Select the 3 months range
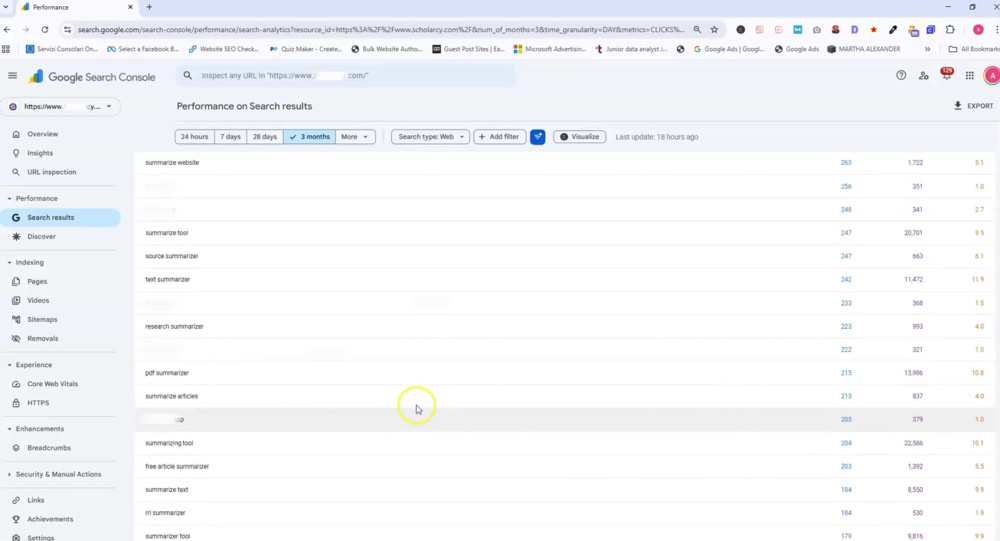 pyautogui.click(x=309, y=137)
